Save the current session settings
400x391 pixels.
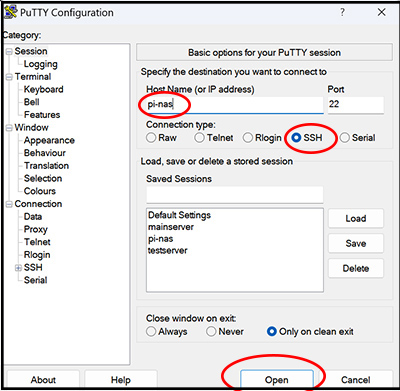click(356, 243)
